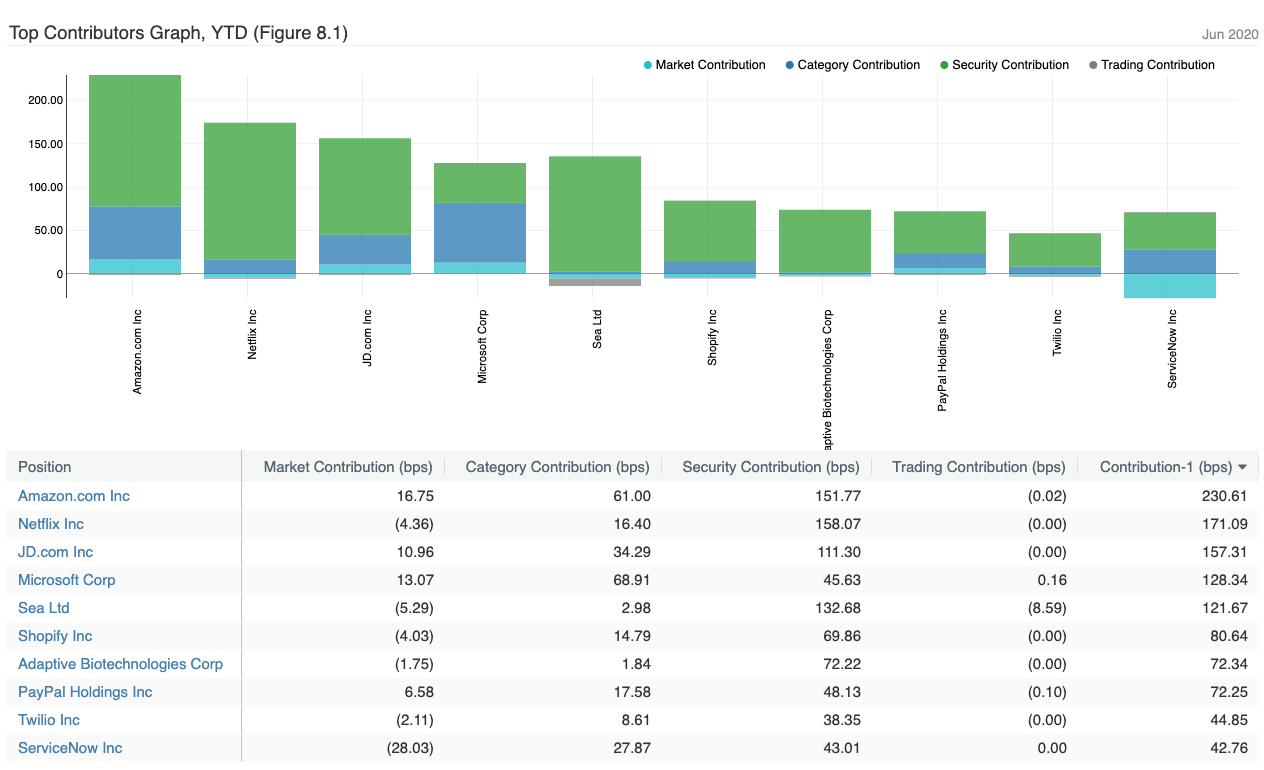Click PayPal green security contribution bar
This screenshot has width=1264, height=770.
(940, 232)
